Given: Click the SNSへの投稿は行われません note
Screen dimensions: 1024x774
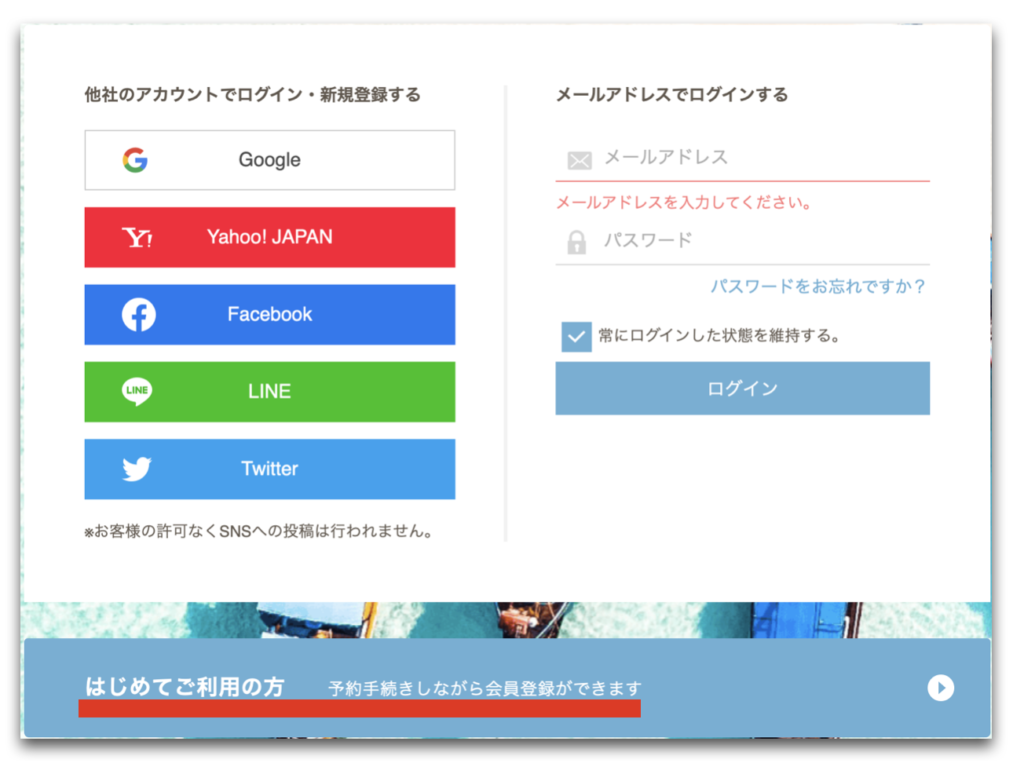Looking at the screenshot, I should click(259, 531).
